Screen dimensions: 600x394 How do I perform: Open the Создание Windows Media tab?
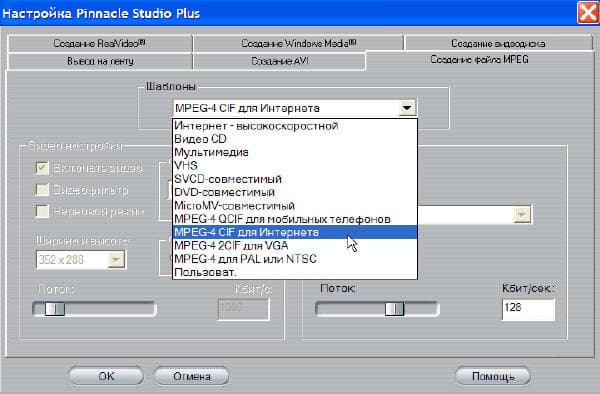[298, 43]
